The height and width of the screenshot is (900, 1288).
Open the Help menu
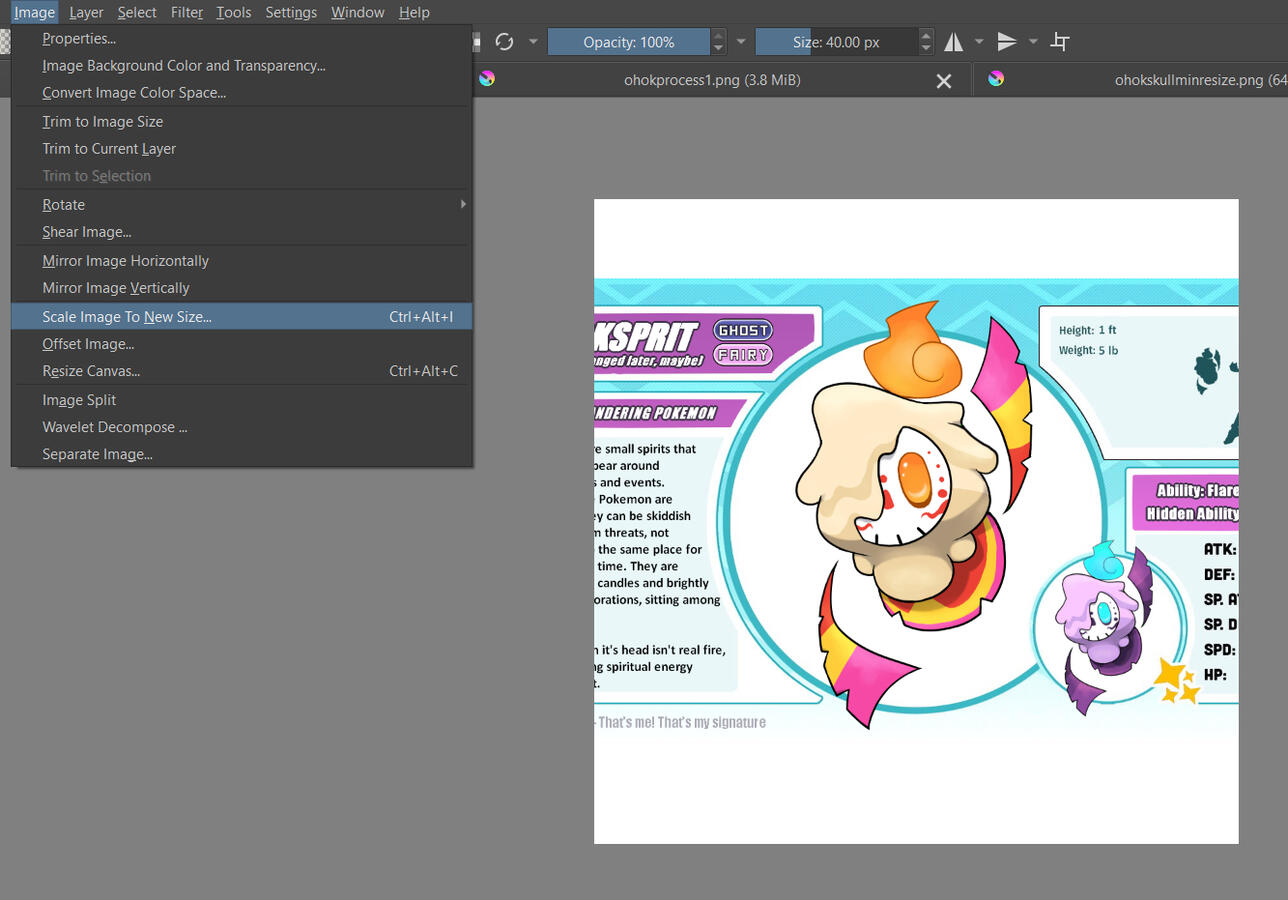click(414, 12)
